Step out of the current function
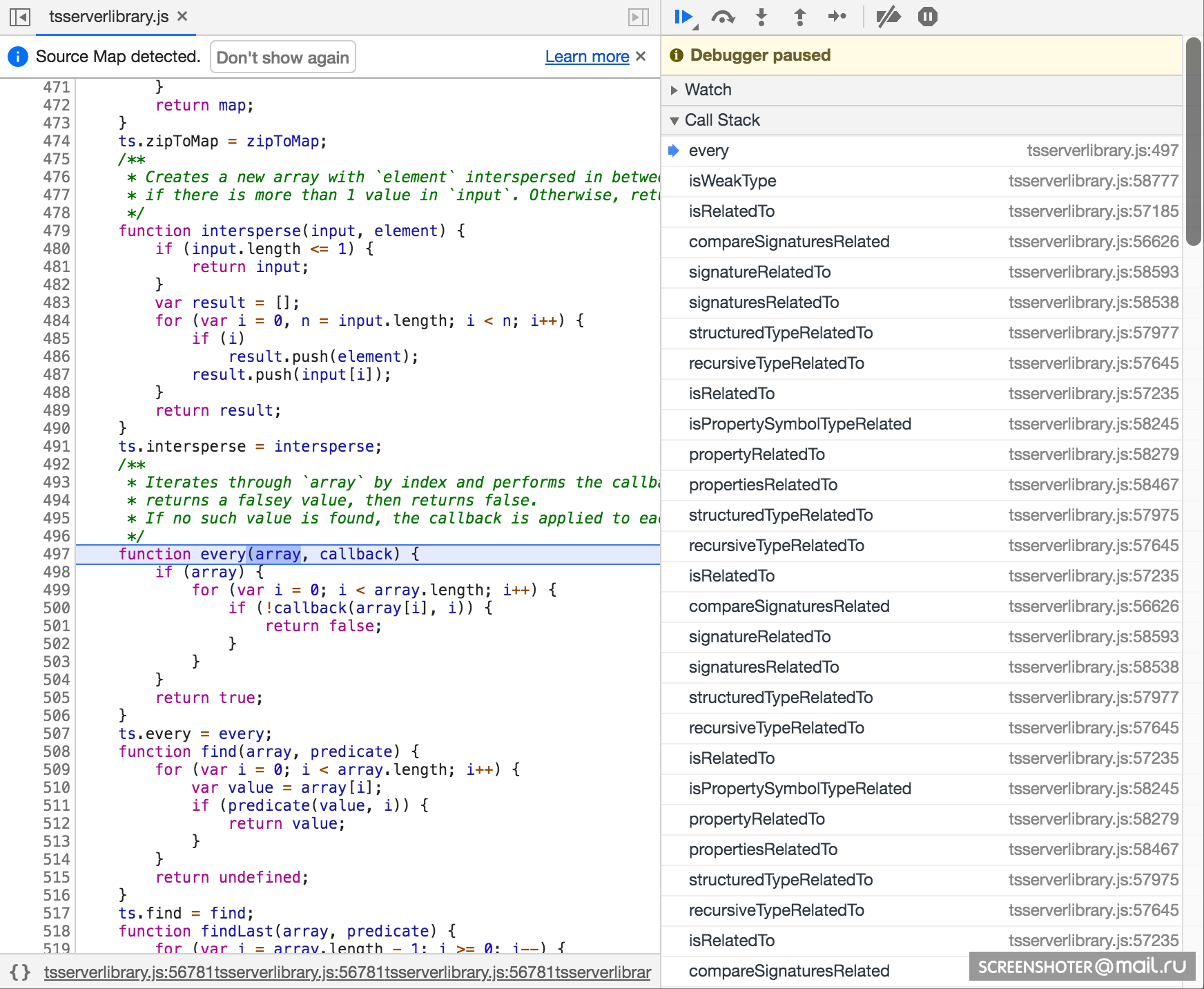Image resolution: width=1204 pixels, height=989 pixels. tap(799, 17)
